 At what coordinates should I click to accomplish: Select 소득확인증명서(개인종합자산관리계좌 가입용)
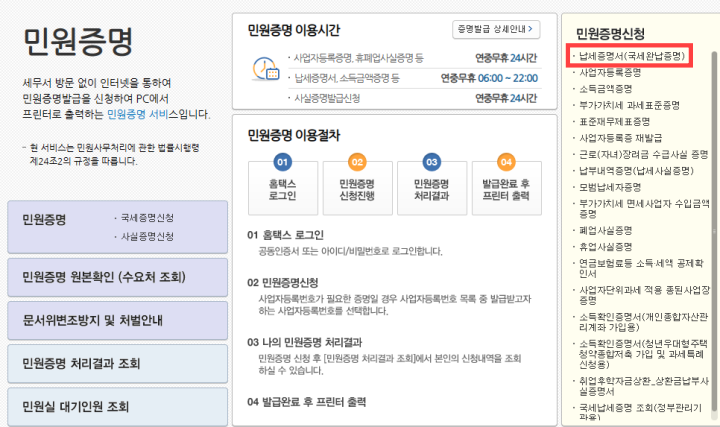click(643, 322)
